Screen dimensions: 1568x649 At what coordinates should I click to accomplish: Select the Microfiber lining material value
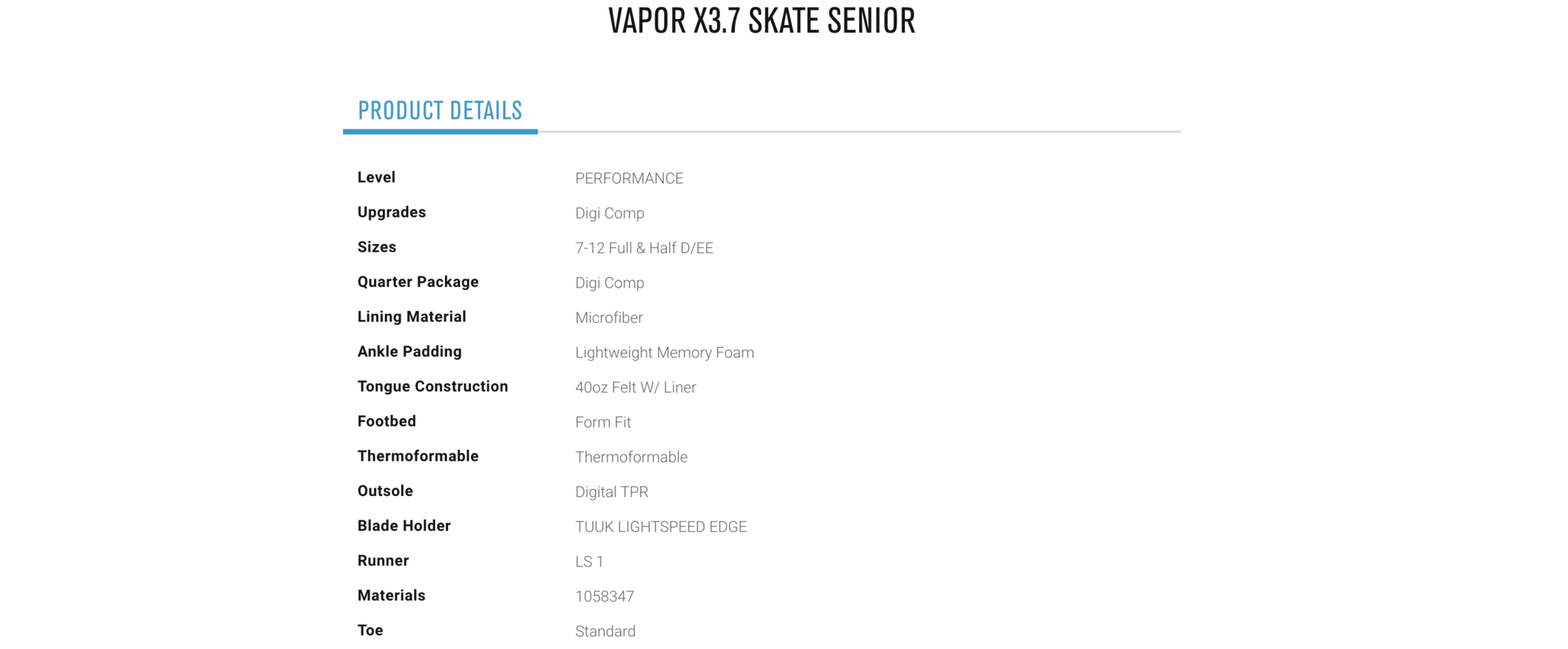(609, 318)
